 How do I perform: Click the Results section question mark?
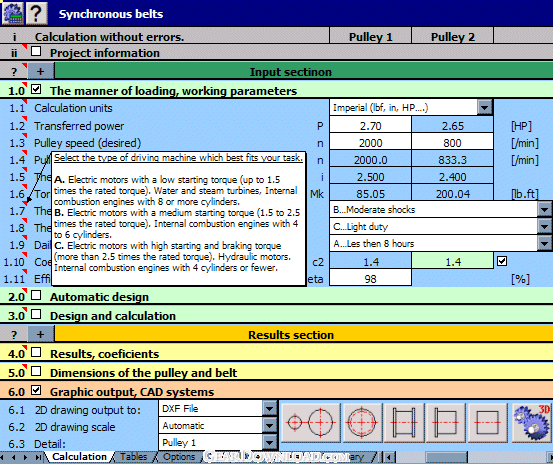pos(13,335)
